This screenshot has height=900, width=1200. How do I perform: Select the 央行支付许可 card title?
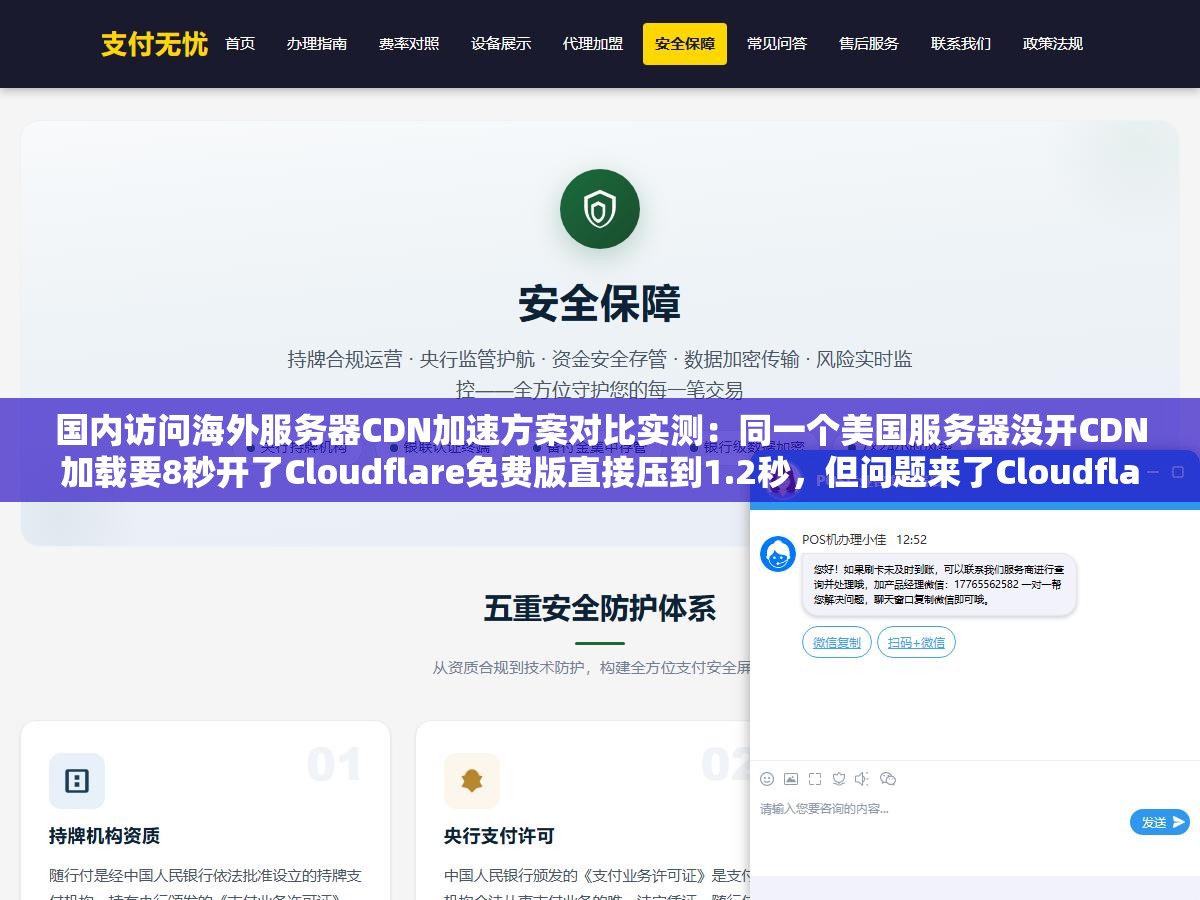point(499,835)
